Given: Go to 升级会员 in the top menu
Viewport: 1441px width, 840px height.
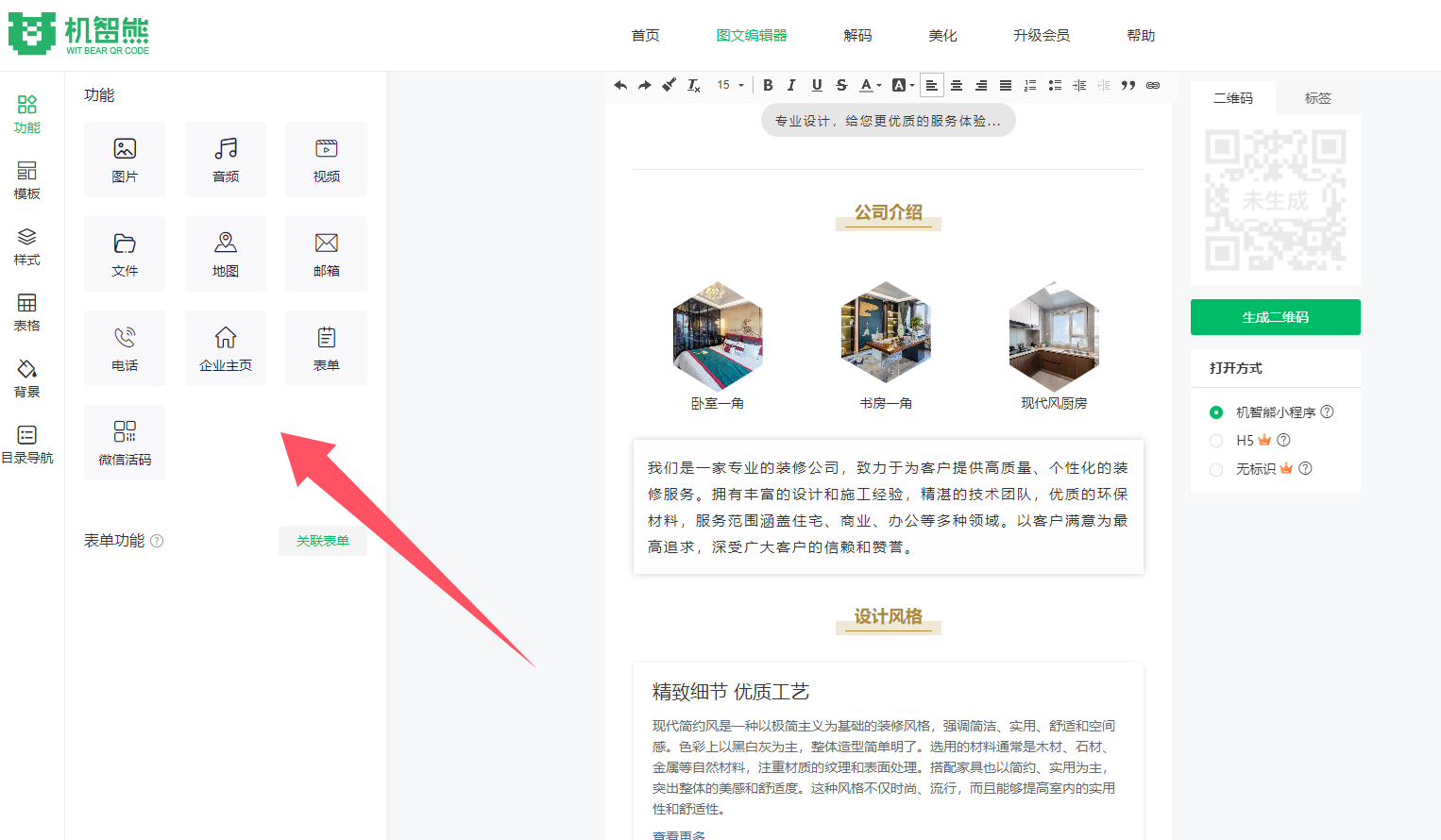Looking at the screenshot, I should (1042, 36).
